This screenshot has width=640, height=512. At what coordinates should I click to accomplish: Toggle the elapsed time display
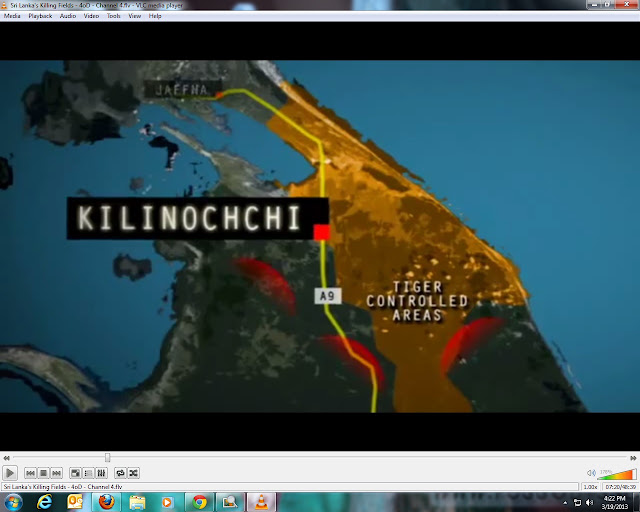tap(620, 487)
